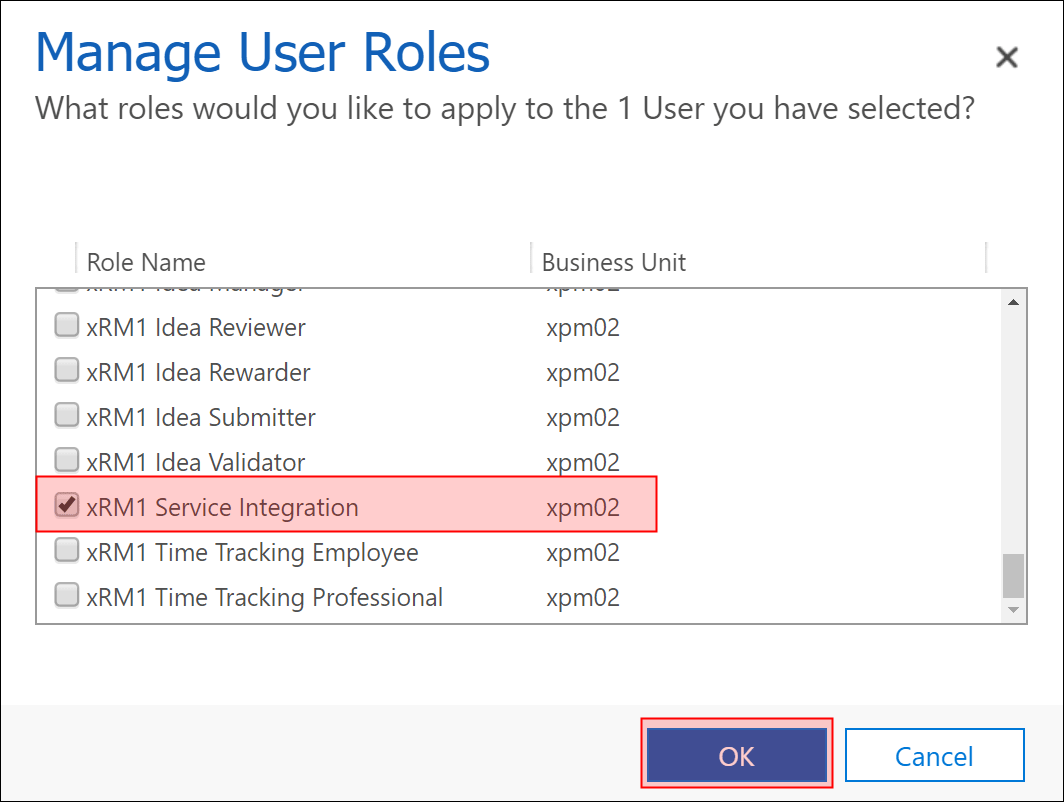The image size is (1064, 802).
Task: Click the Business Unit column header
Action: pyautogui.click(x=613, y=262)
